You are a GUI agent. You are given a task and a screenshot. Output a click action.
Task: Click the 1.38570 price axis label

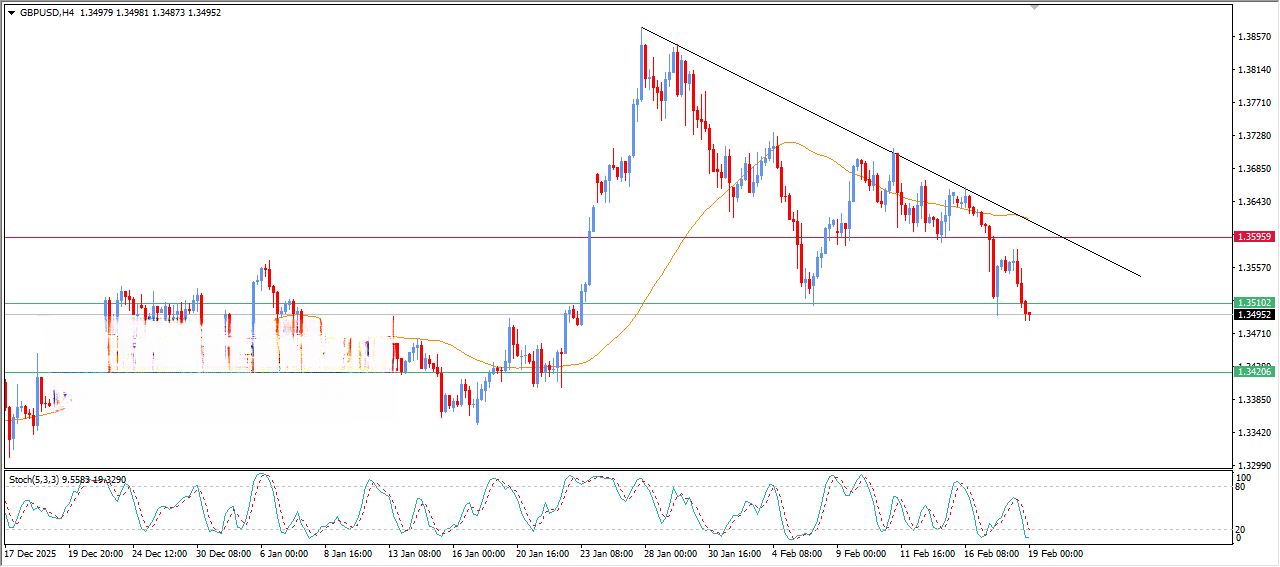pos(1254,37)
